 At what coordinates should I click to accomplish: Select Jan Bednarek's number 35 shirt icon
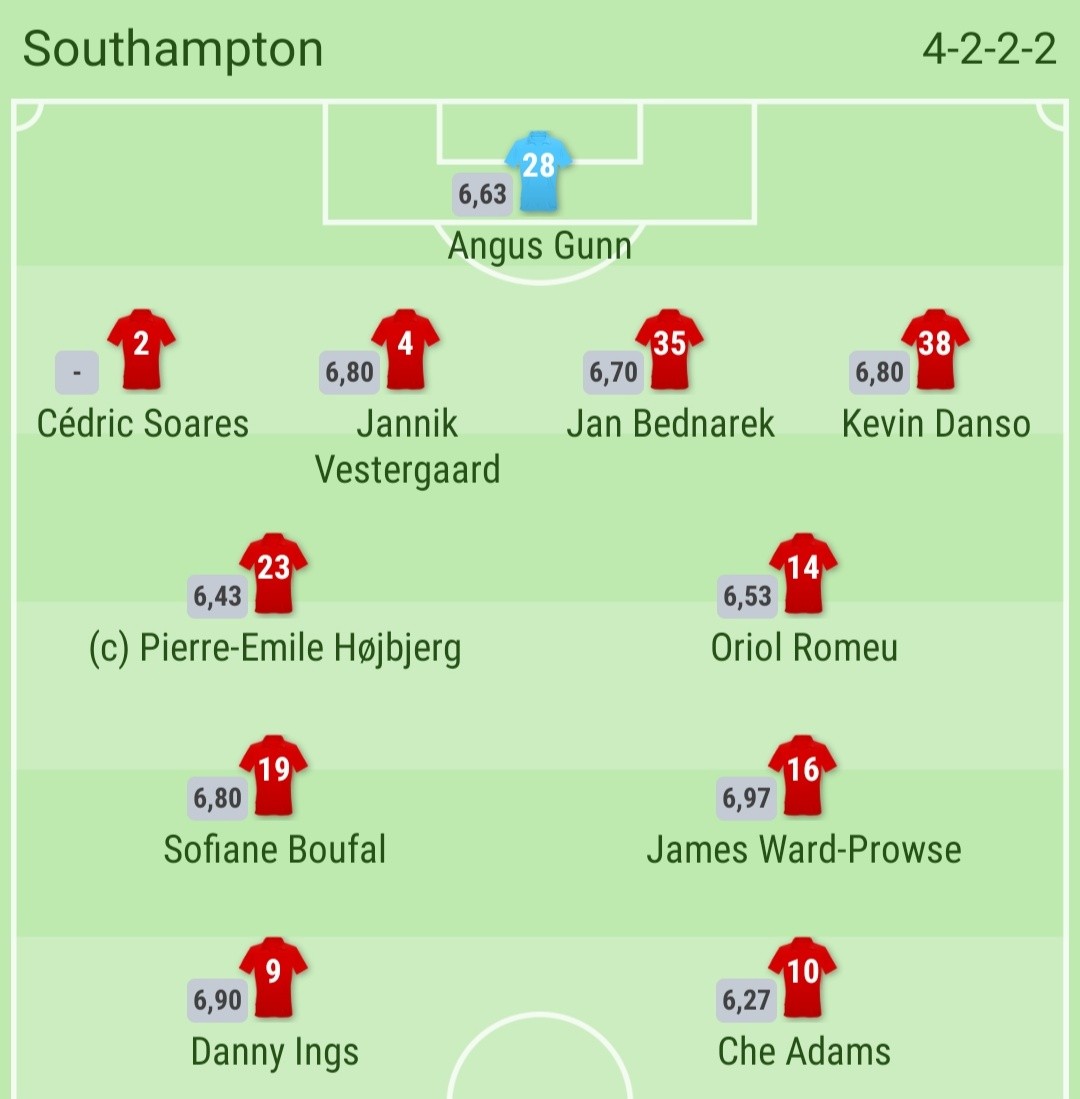(668, 350)
